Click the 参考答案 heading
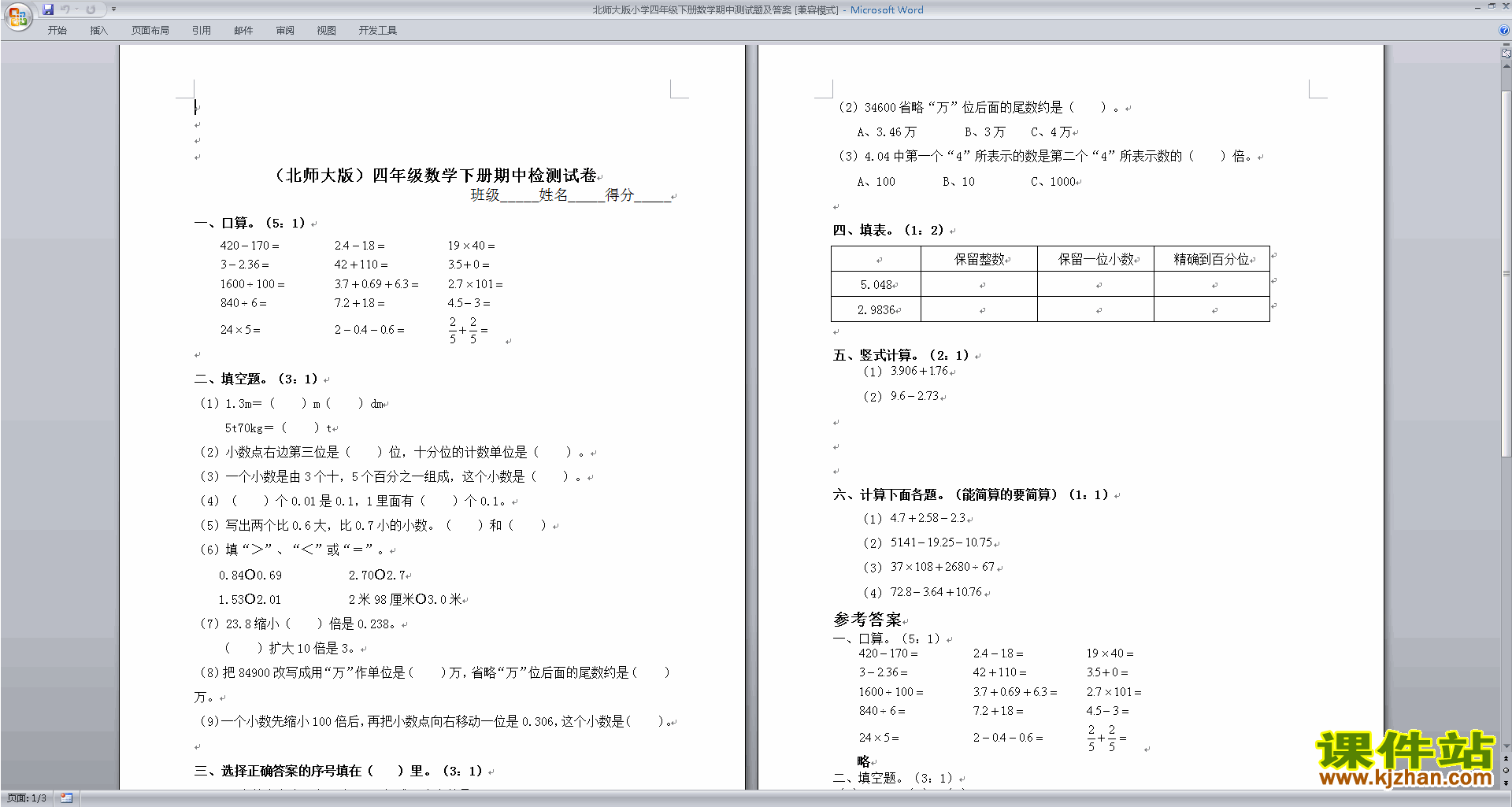This screenshot has width=1512, height=807. pos(867,620)
